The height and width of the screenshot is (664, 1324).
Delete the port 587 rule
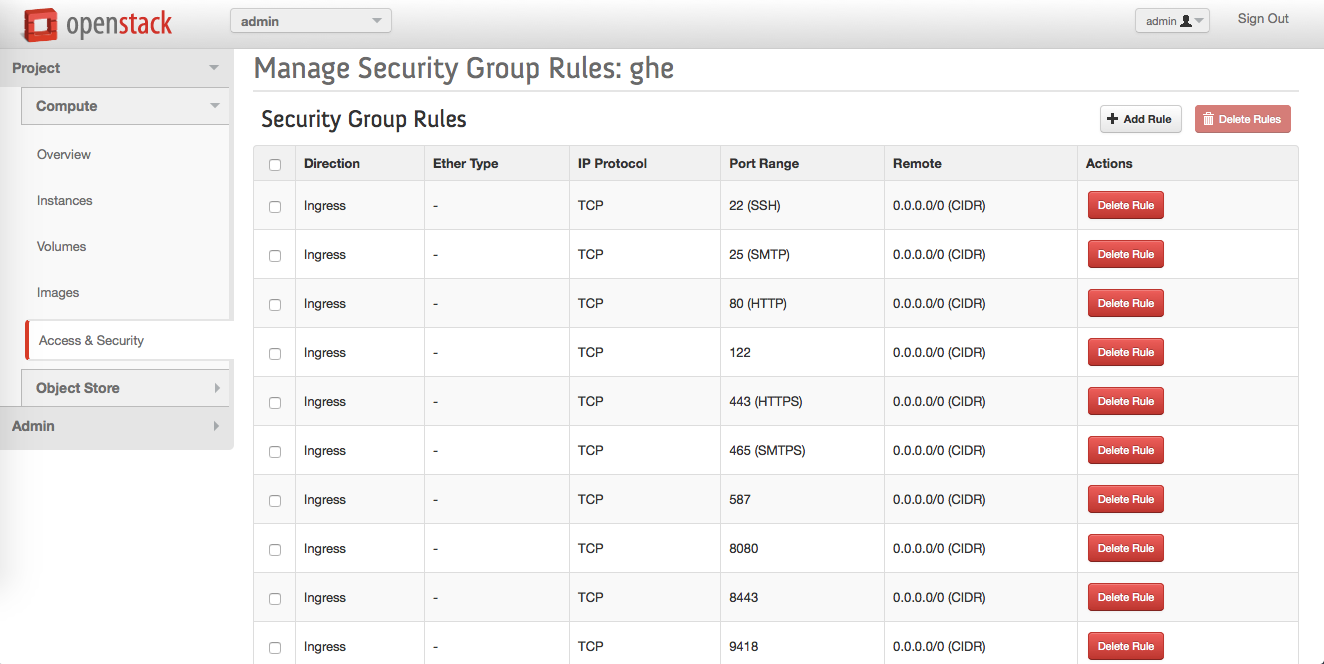pos(1126,499)
